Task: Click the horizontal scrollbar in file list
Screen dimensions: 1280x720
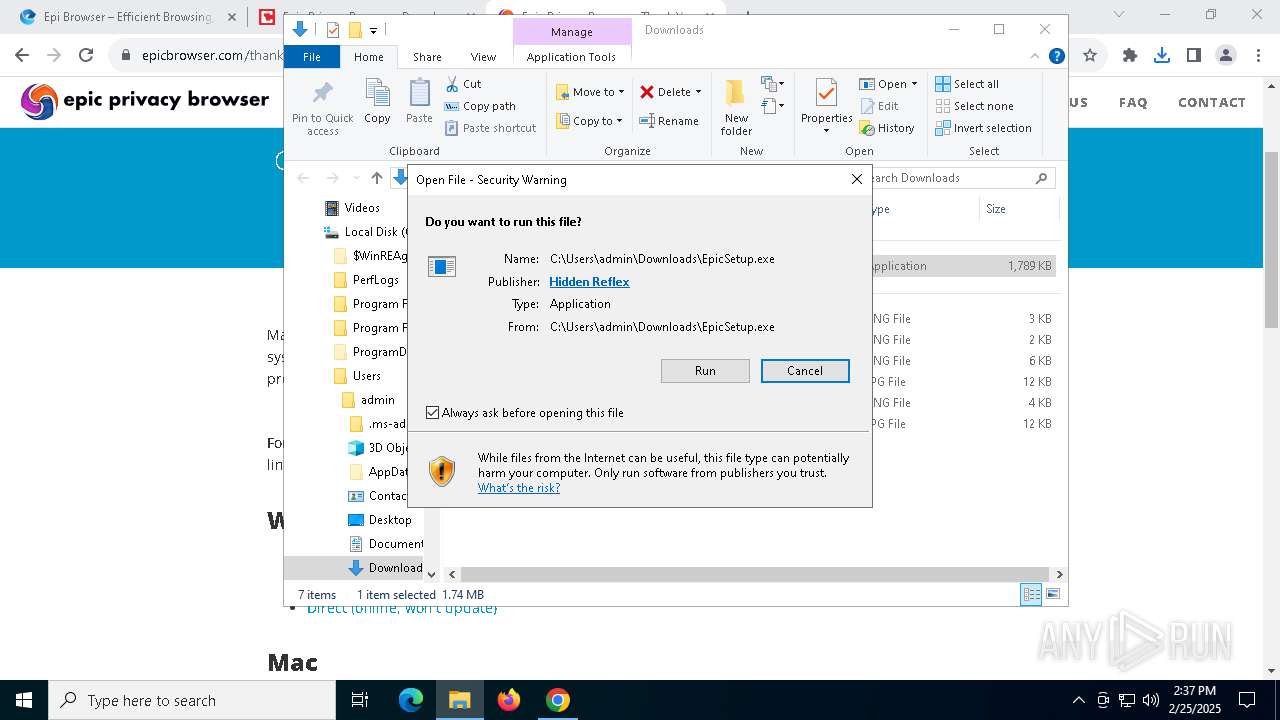Action: 754,574
